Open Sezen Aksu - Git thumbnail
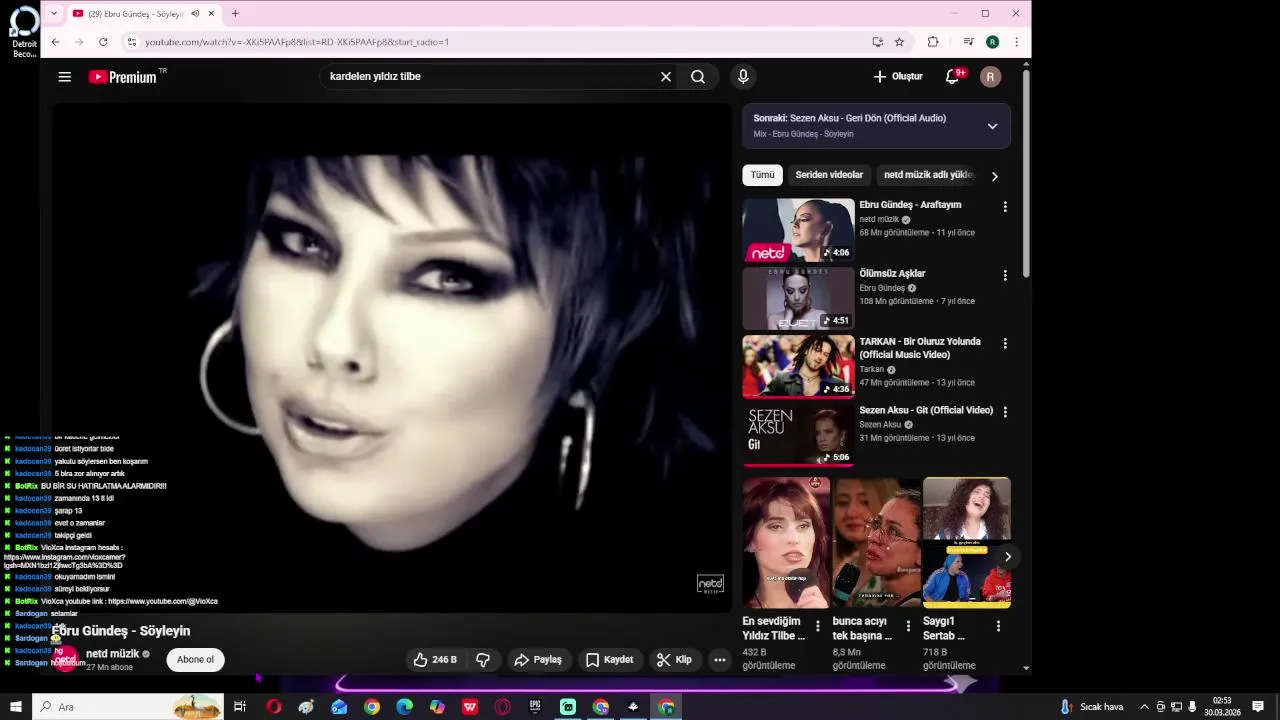The image size is (1280, 720). pyautogui.click(x=798, y=435)
